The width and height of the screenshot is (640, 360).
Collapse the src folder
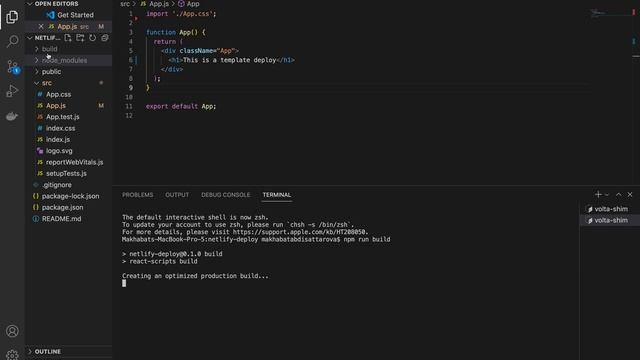pos(68,83)
